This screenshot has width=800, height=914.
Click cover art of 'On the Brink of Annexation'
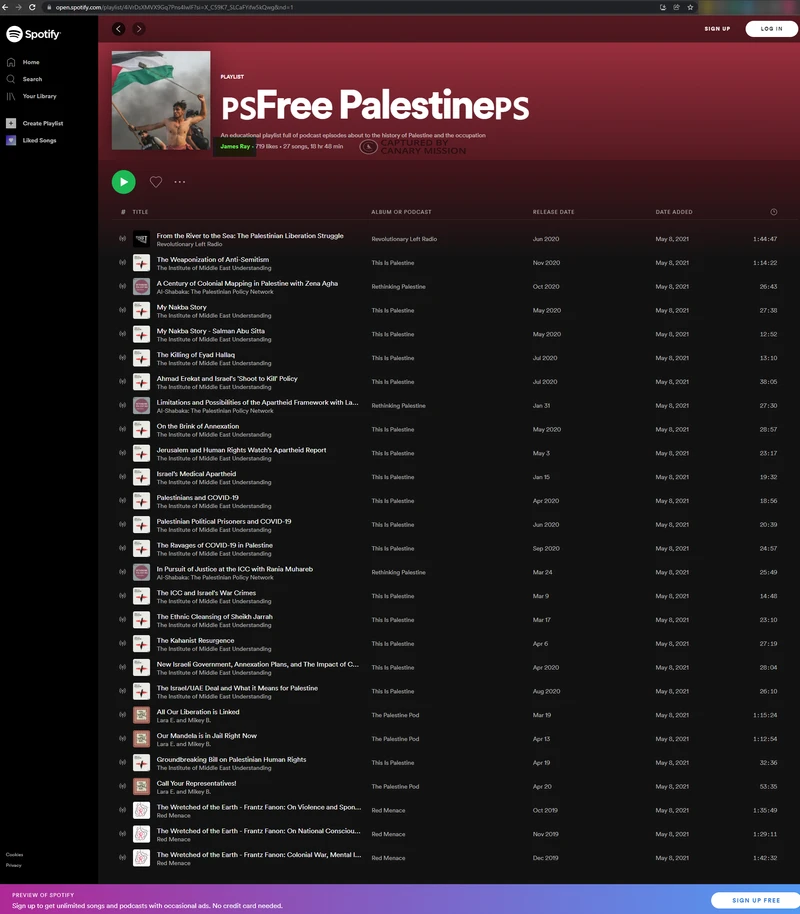pyautogui.click(x=142, y=430)
